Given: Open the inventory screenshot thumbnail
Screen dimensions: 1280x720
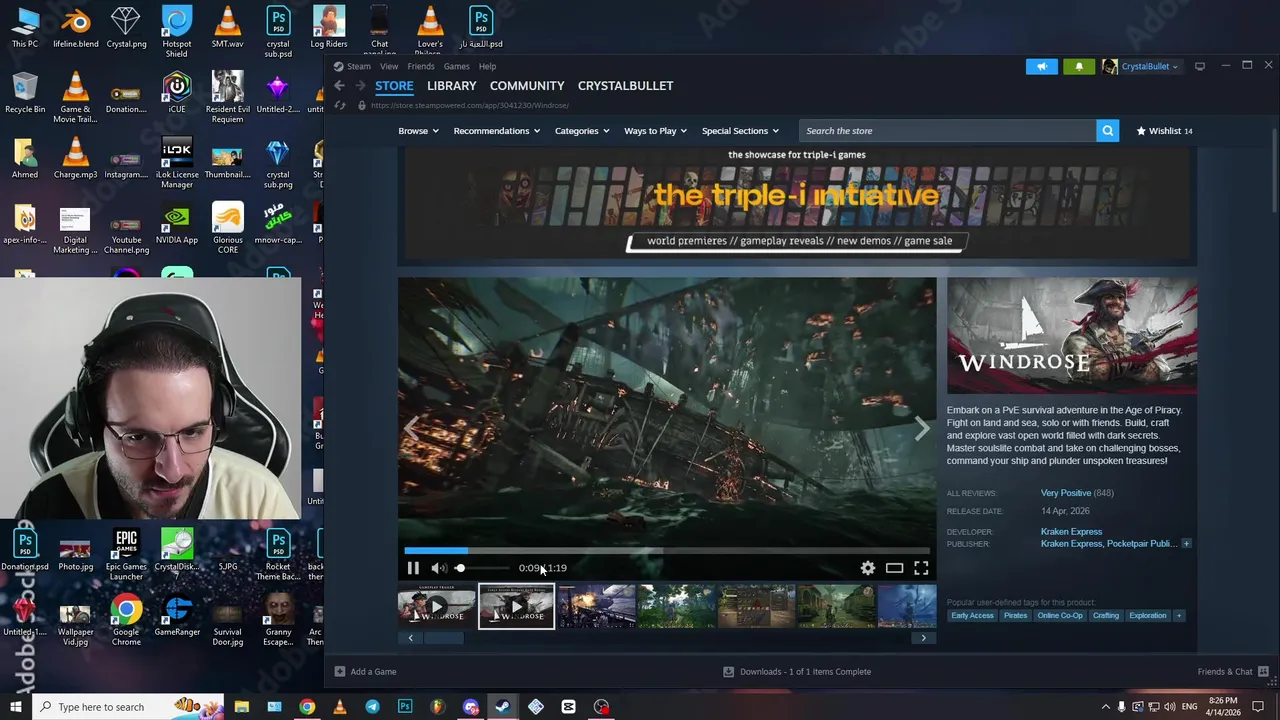Looking at the screenshot, I should [756, 607].
